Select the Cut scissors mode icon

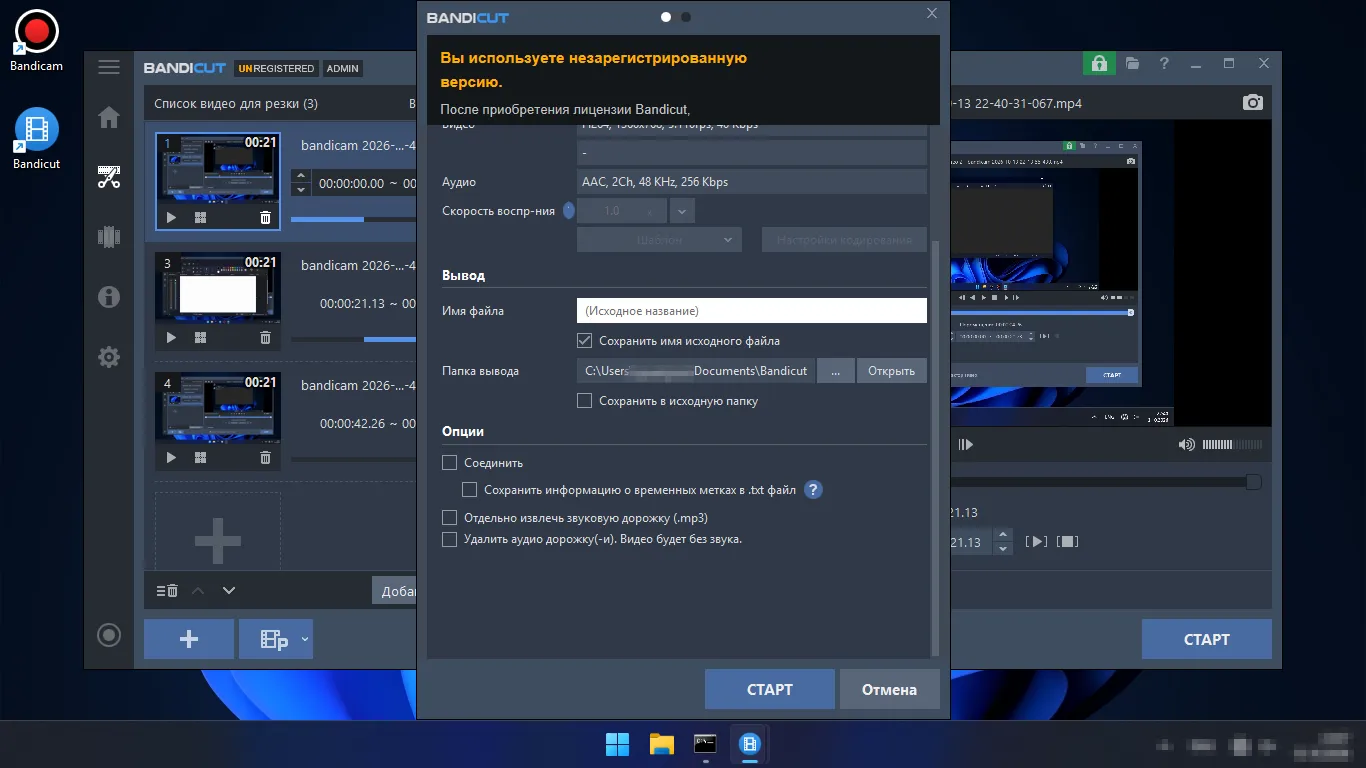pyautogui.click(x=109, y=178)
